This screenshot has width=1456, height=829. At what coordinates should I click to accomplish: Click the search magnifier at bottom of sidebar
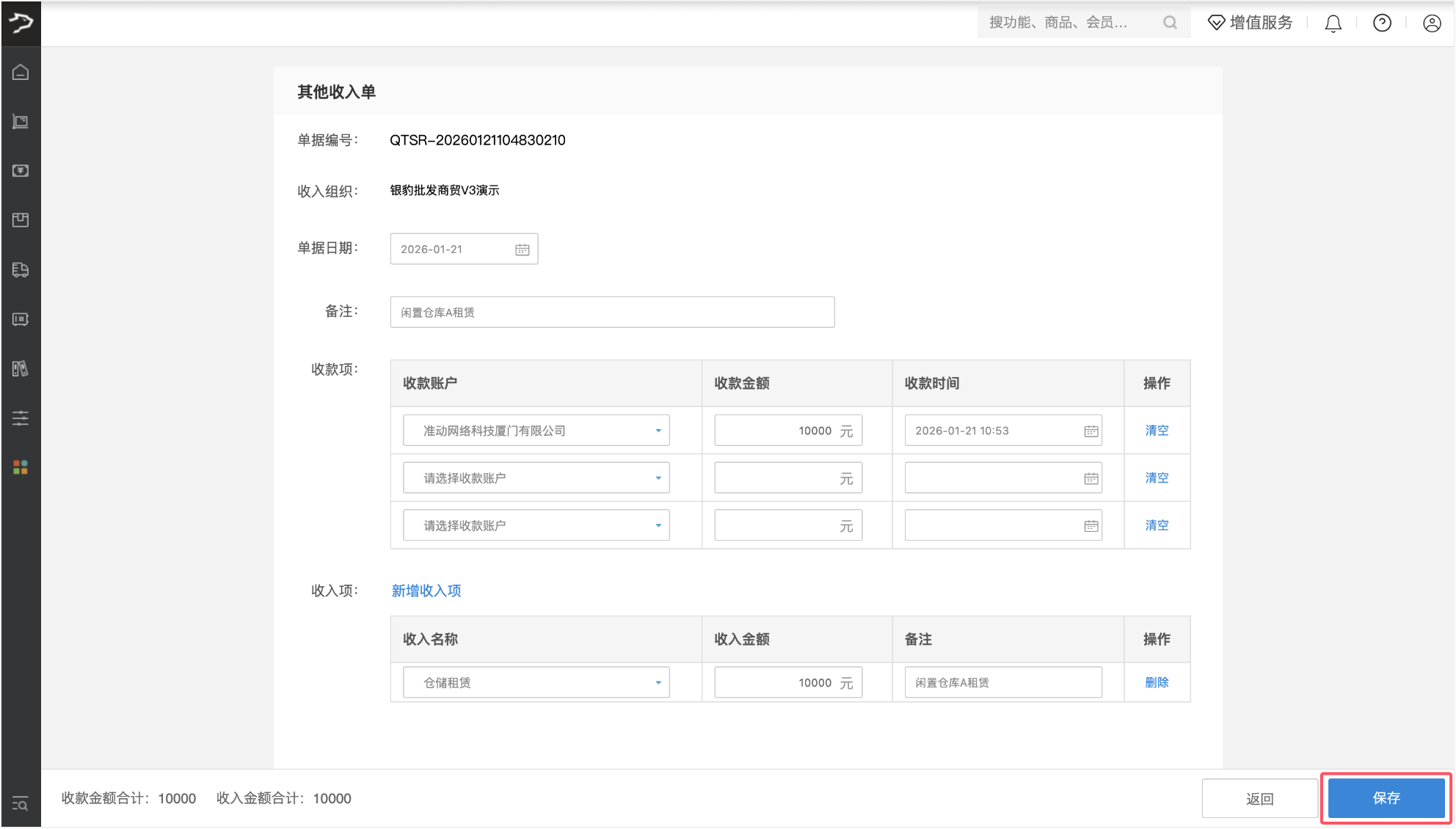tap(21, 804)
